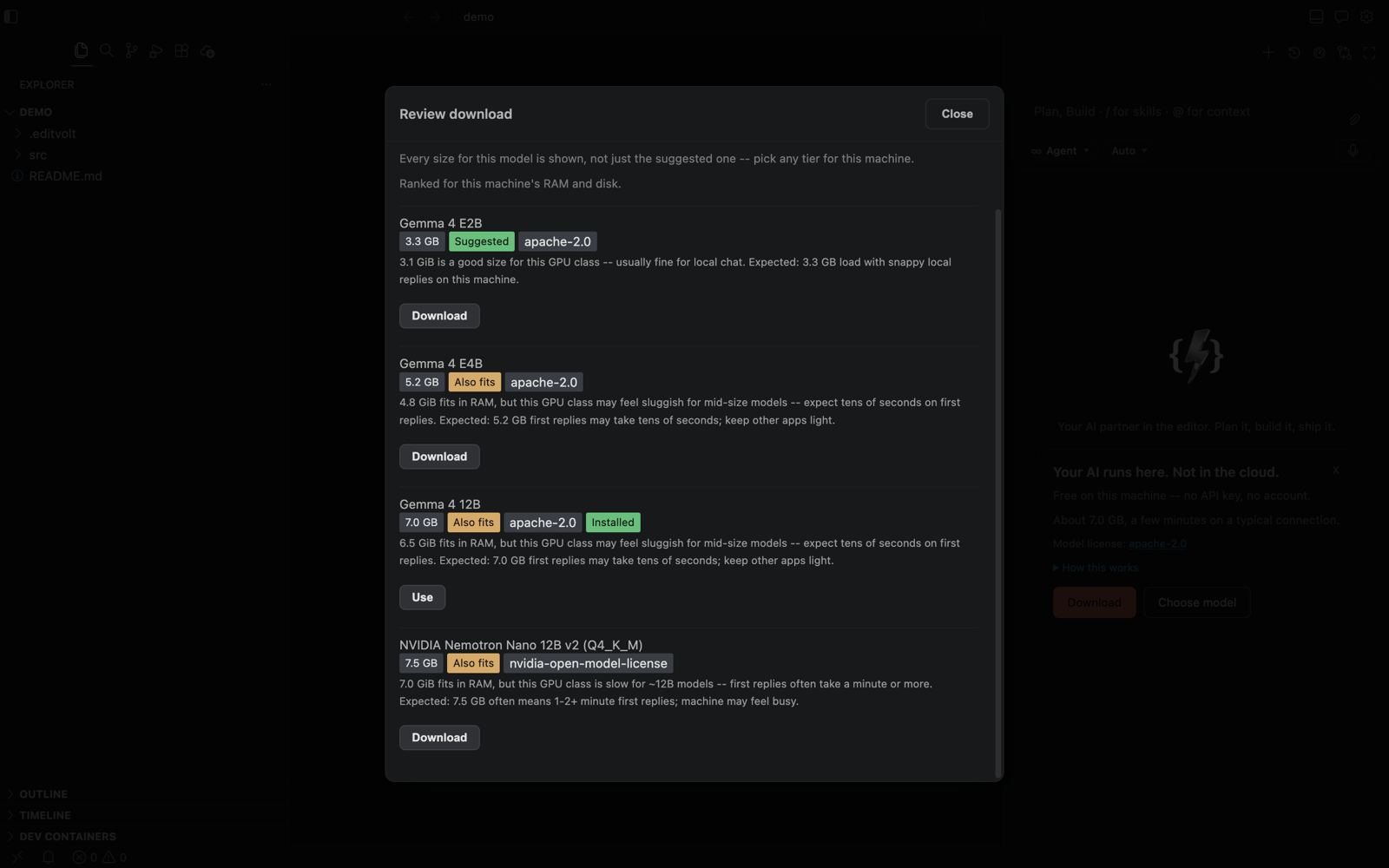Close the Review download dialog
1389x868 pixels.
957,114
